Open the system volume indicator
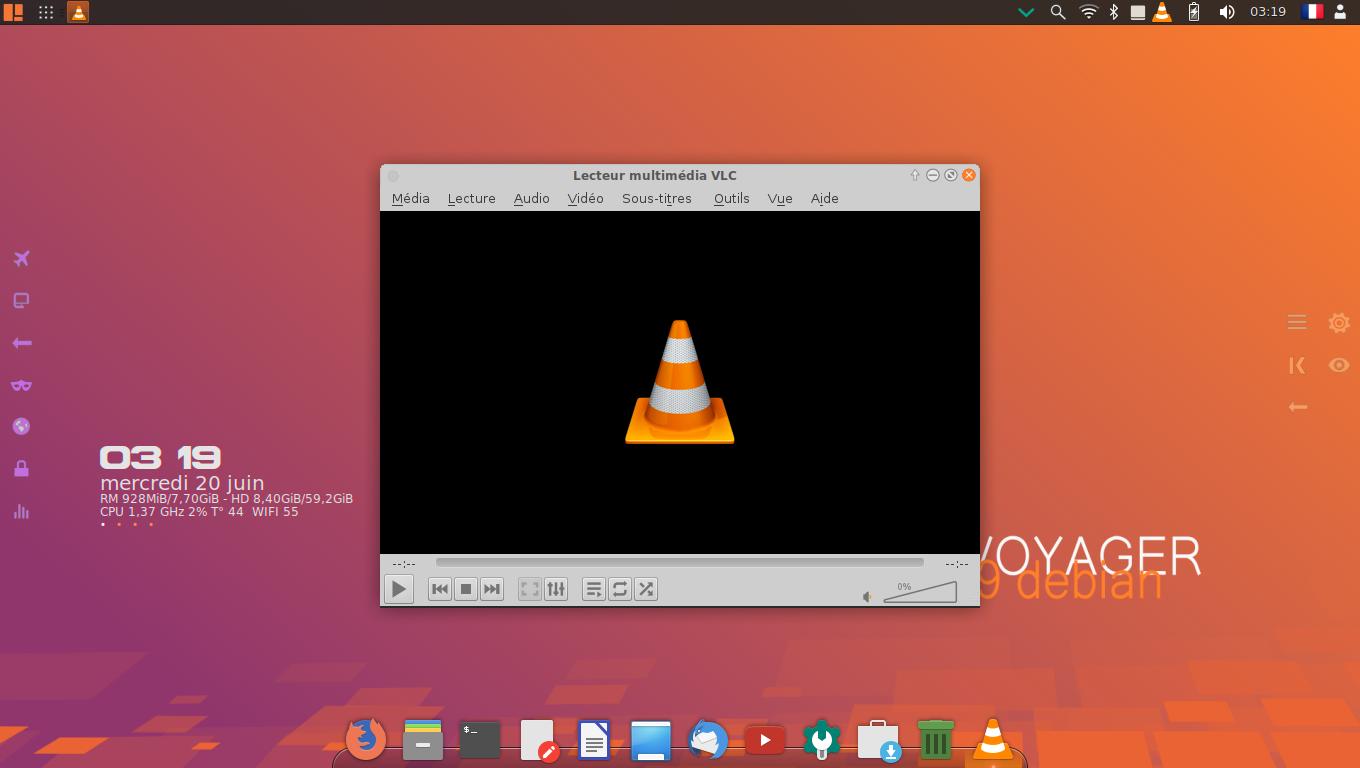The image size is (1360, 768). (1227, 12)
